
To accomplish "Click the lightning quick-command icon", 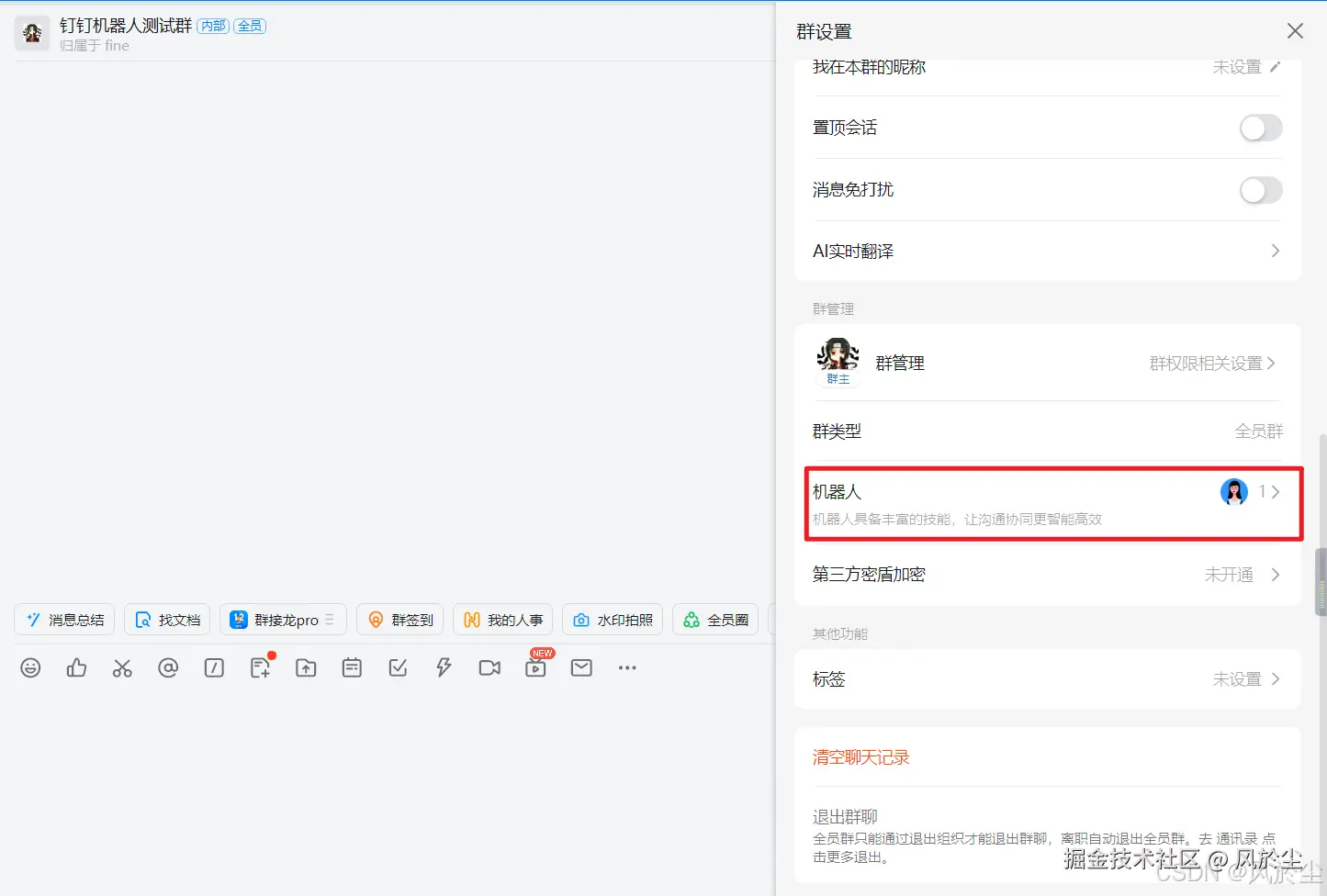I will 444,667.
